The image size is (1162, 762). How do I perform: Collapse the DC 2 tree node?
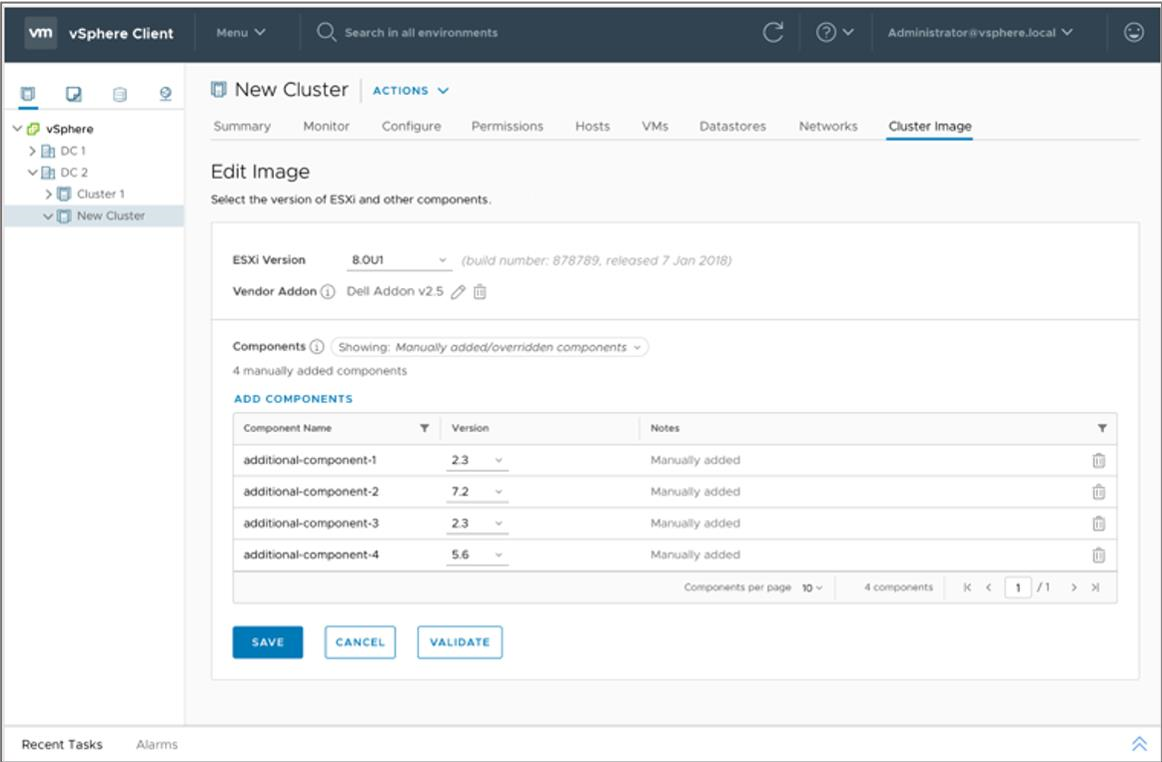(32, 173)
